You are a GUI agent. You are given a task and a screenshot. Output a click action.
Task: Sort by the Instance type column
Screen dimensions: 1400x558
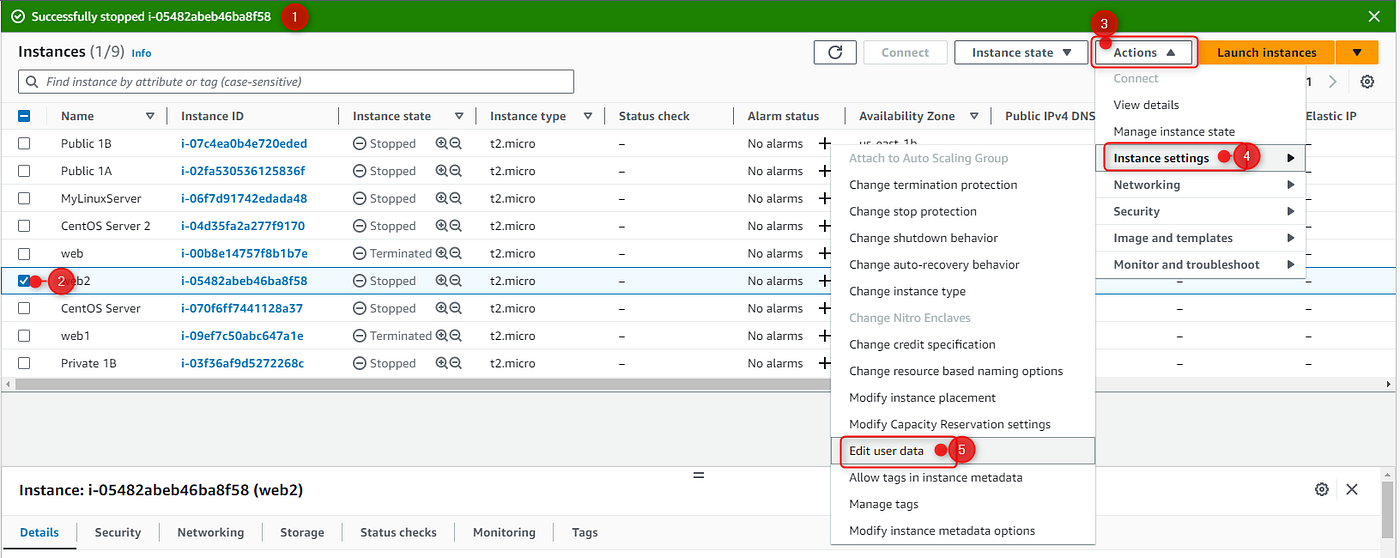pyautogui.click(x=588, y=116)
